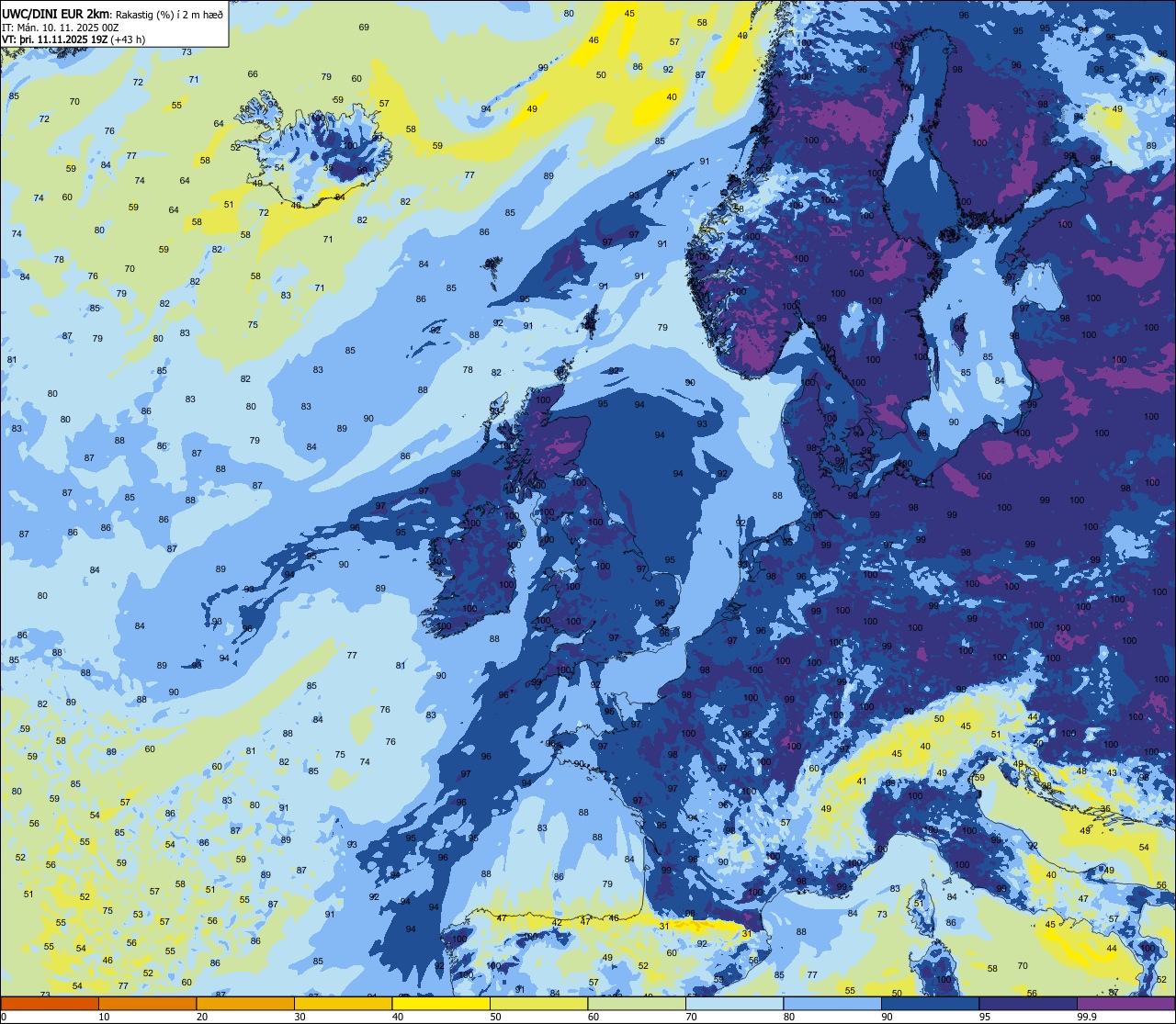Click the '60' tick label on legend

[594, 1017]
